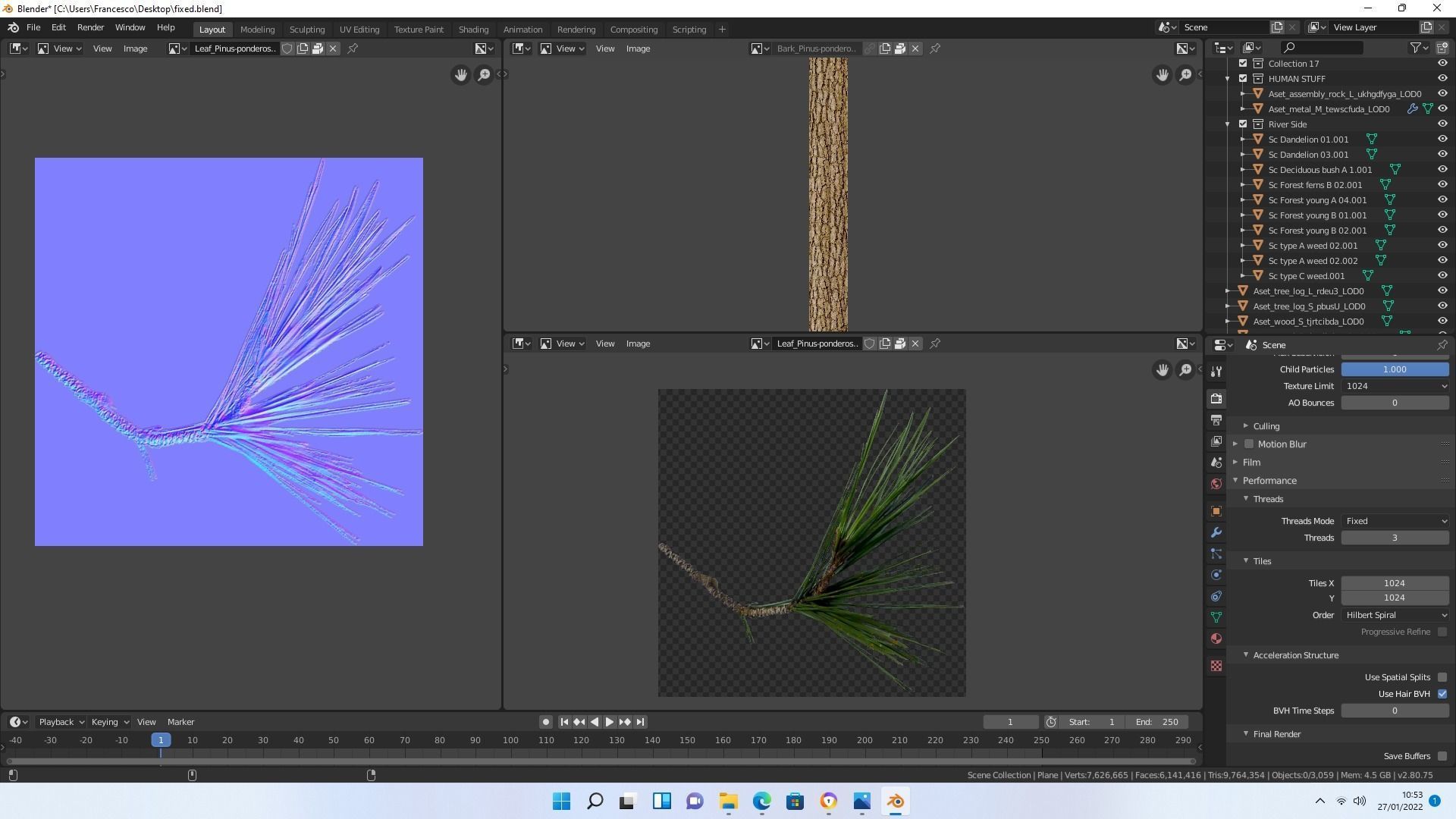Click the Child Particles value slider
The width and height of the screenshot is (1456, 819).
pos(1395,369)
